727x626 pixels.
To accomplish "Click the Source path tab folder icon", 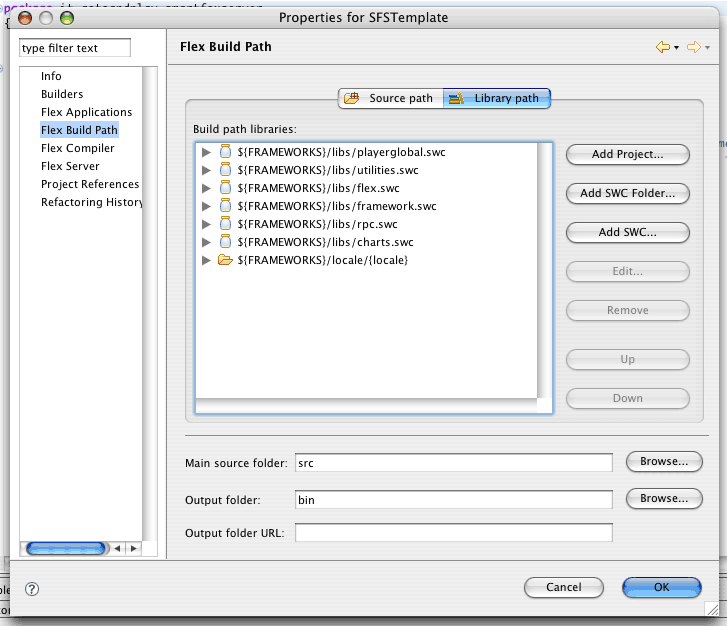I will pos(351,98).
